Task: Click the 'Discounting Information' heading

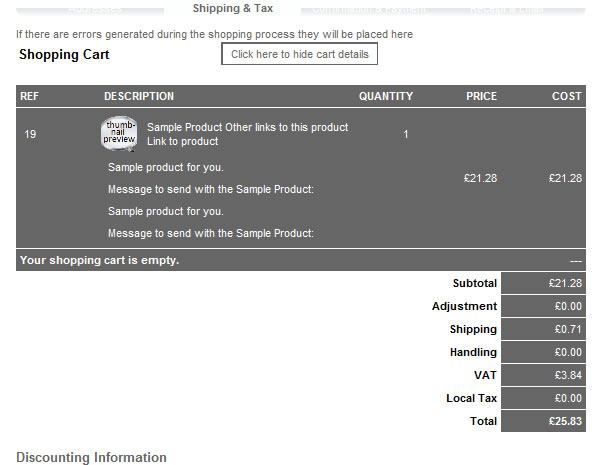Action: point(91,457)
